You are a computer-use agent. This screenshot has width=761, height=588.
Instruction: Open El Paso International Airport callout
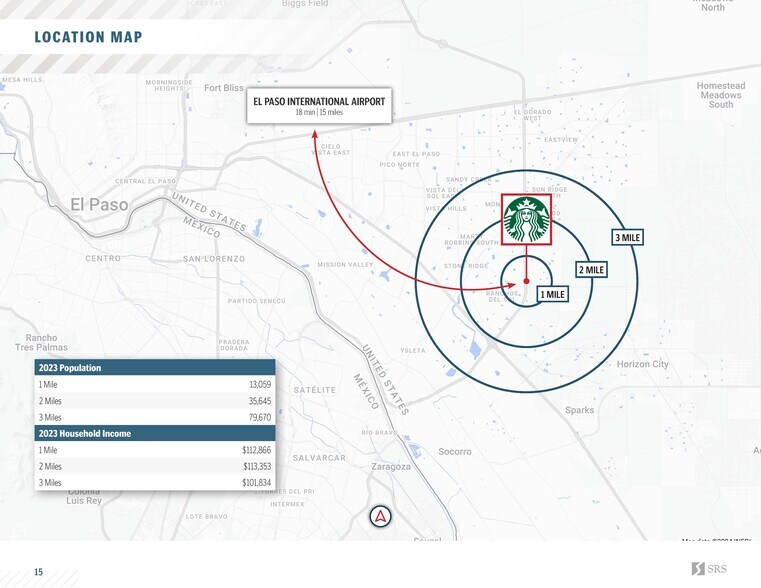pyautogui.click(x=319, y=106)
